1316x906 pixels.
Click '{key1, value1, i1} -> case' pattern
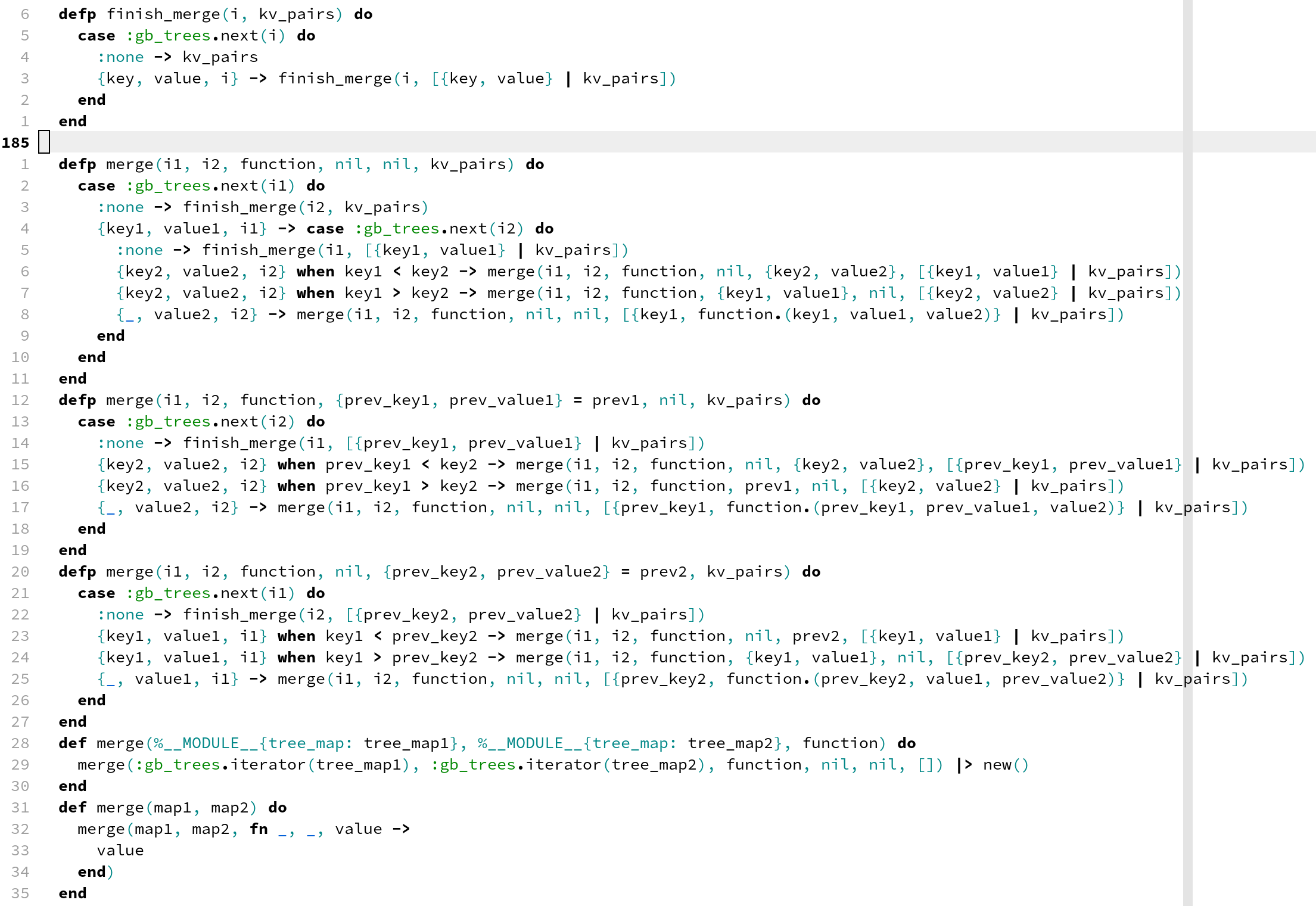pos(220,229)
